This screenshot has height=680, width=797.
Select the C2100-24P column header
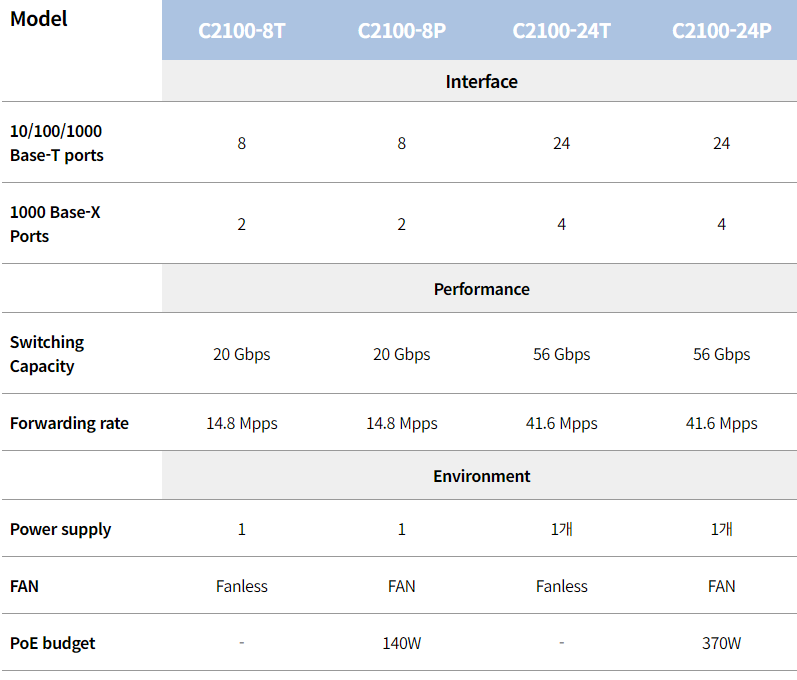point(721,31)
